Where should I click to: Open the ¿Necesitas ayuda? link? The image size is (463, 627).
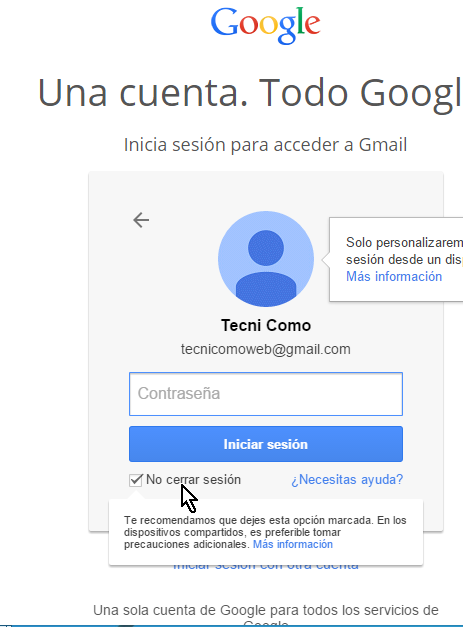347,479
